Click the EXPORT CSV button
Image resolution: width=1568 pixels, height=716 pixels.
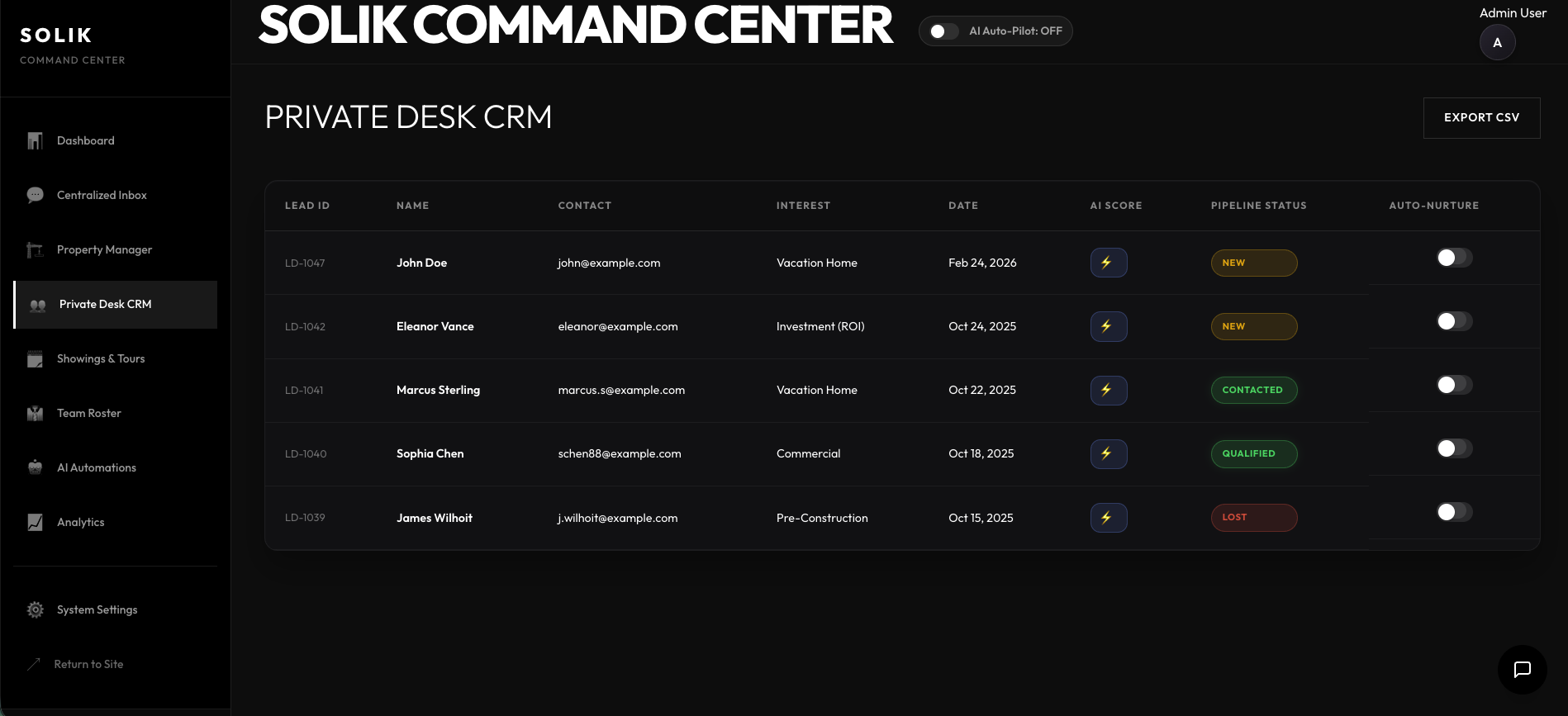(x=1481, y=118)
